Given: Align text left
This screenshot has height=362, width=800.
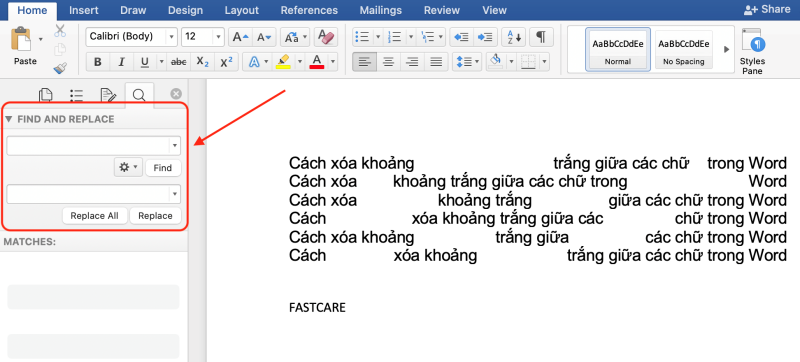Looking at the screenshot, I should click(x=364, y=62).
